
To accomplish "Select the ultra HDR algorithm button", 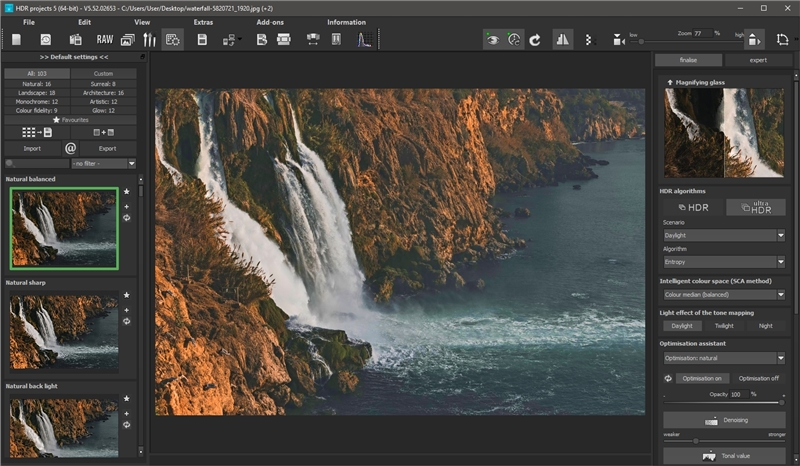I will point(755,207).
